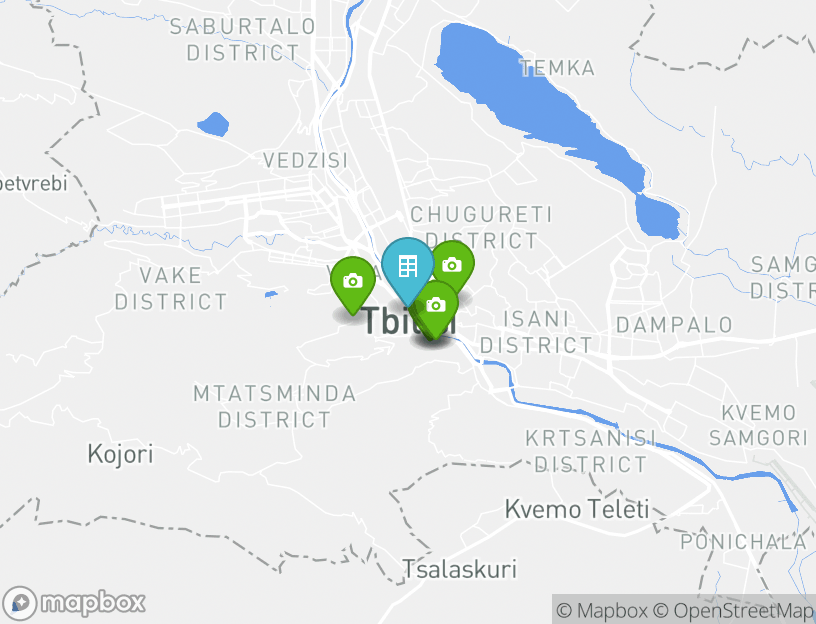
Task: Click the Saburtalo District label
Action: [x=243, y=40]
